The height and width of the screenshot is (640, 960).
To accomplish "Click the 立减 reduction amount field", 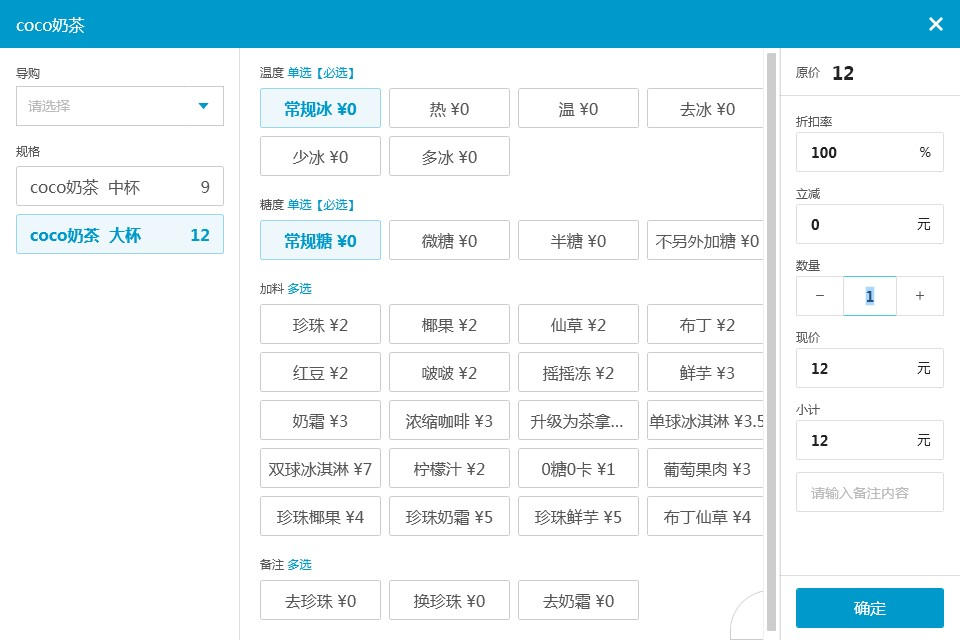I will (869, 224).
